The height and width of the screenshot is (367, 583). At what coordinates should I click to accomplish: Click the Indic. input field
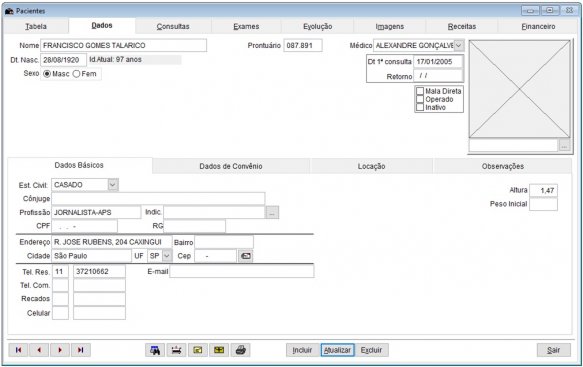coord(214,212)
